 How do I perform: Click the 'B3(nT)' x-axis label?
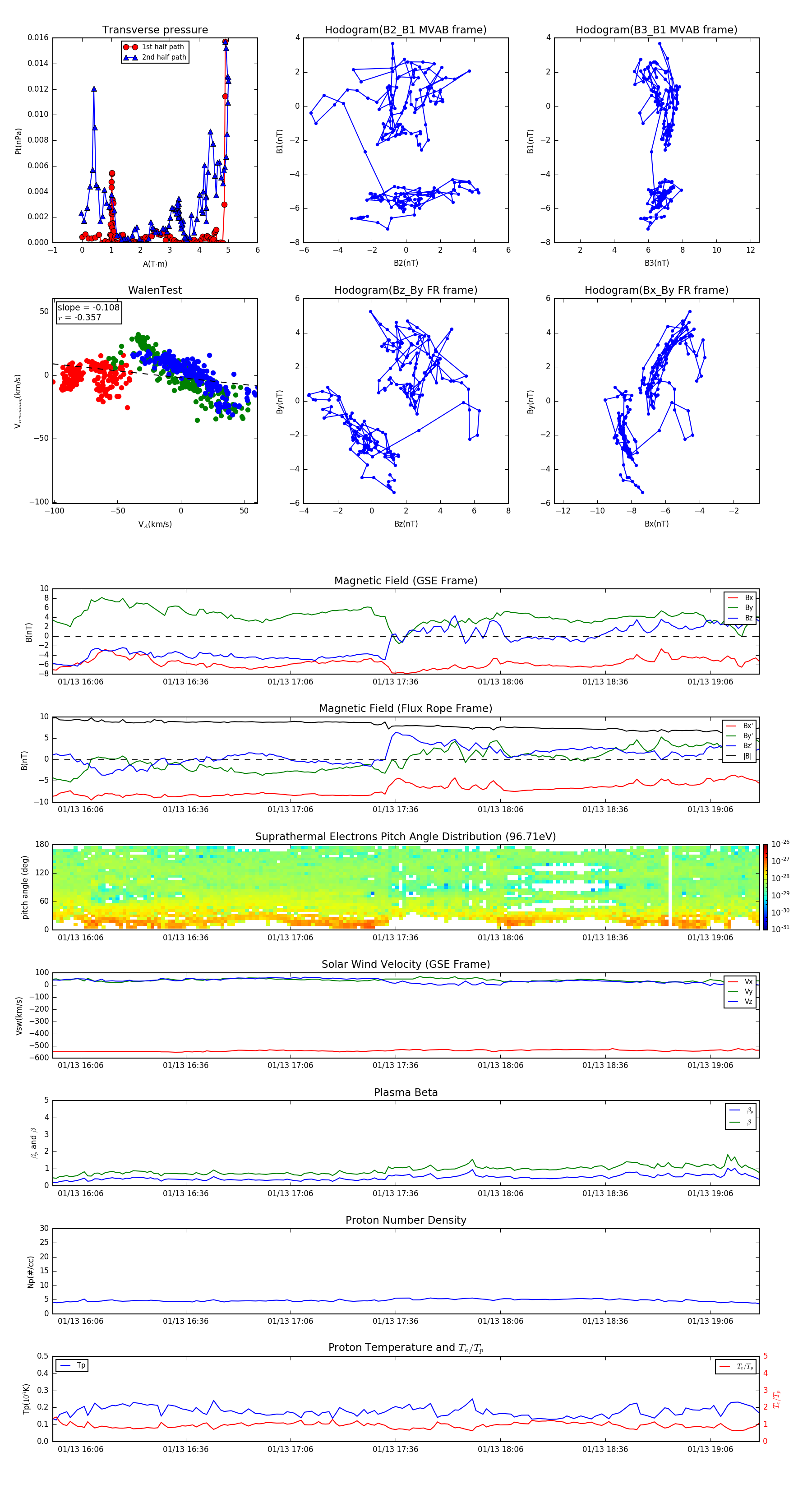[656, 264]
